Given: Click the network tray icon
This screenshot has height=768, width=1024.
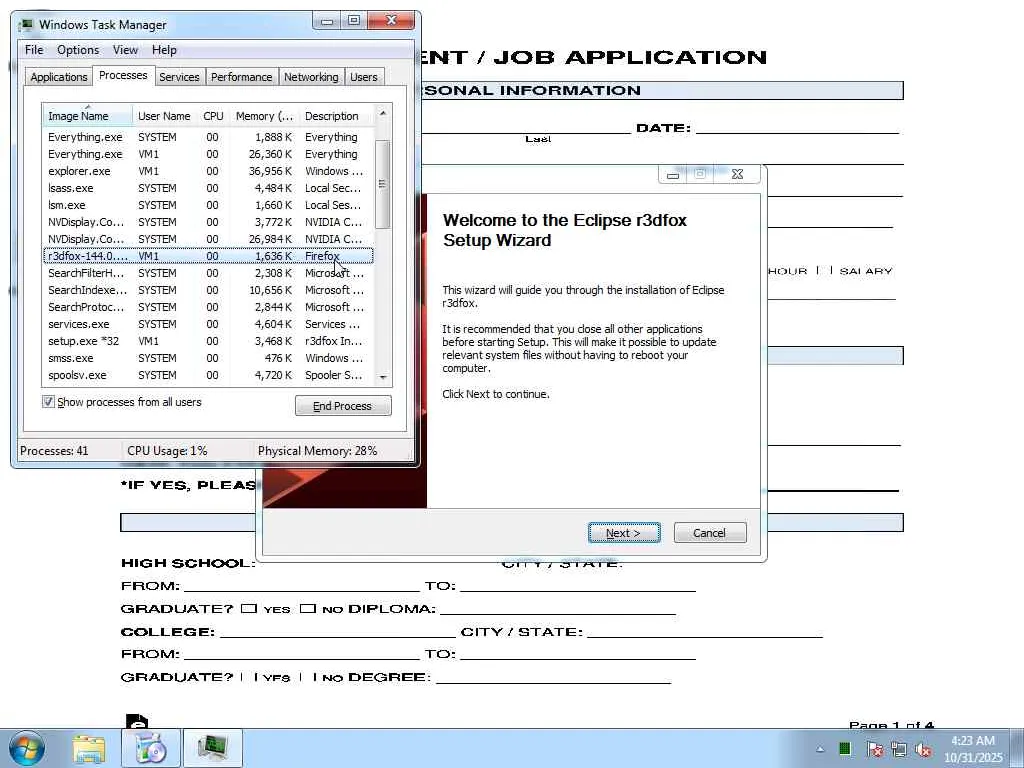Looking at the screenshot, I should (899, 749).
